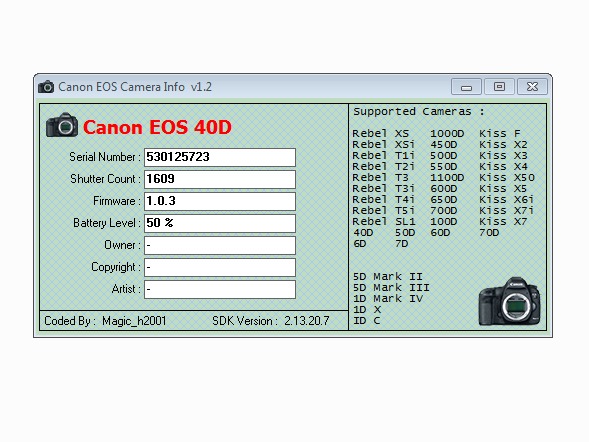The width and height of the screenshot is (589, 442).
Task: Click '1000D' in supported cameras
Action: (447, 134)
